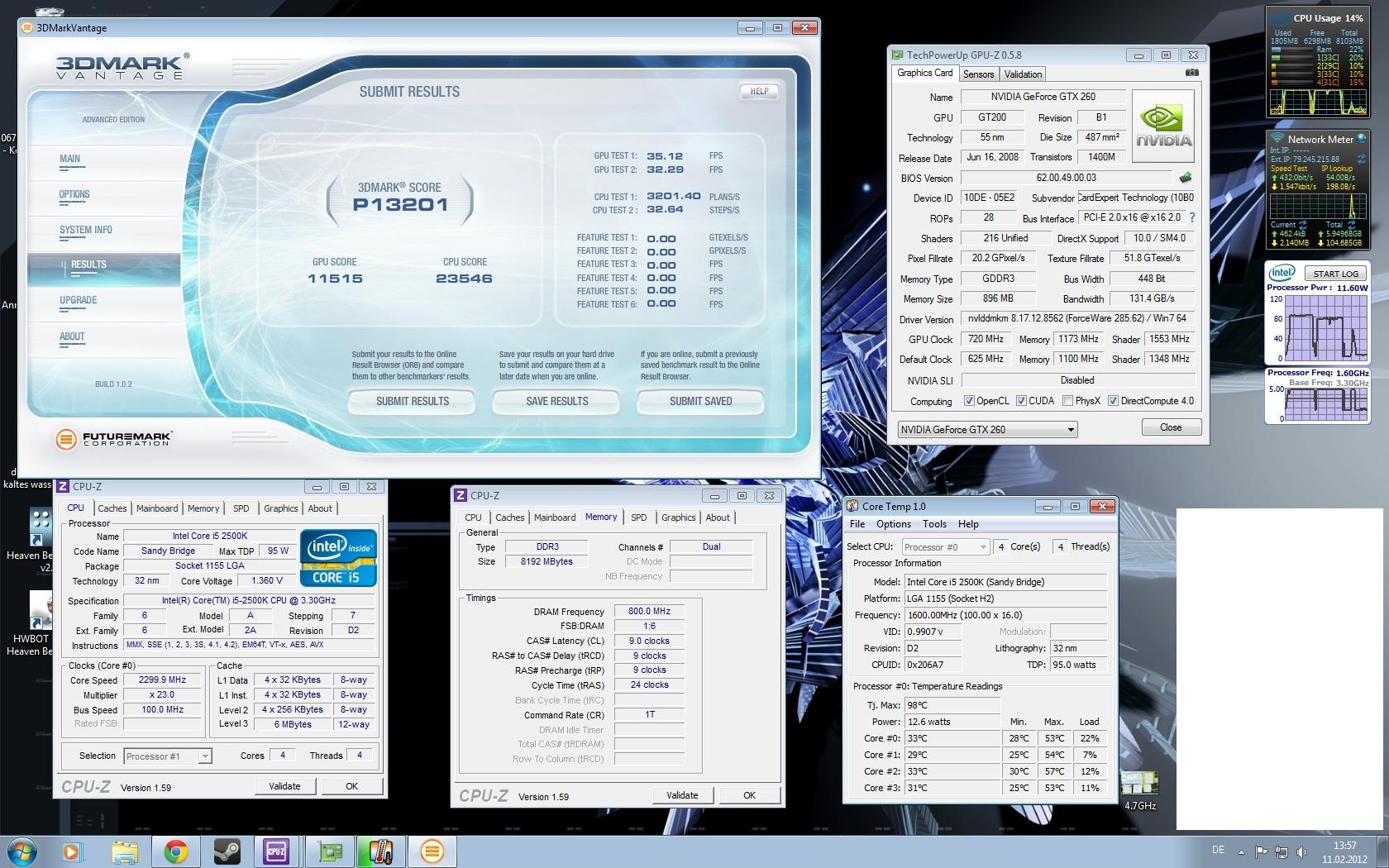Click the taskbar clock showing 13:57

pos(1344,852)
